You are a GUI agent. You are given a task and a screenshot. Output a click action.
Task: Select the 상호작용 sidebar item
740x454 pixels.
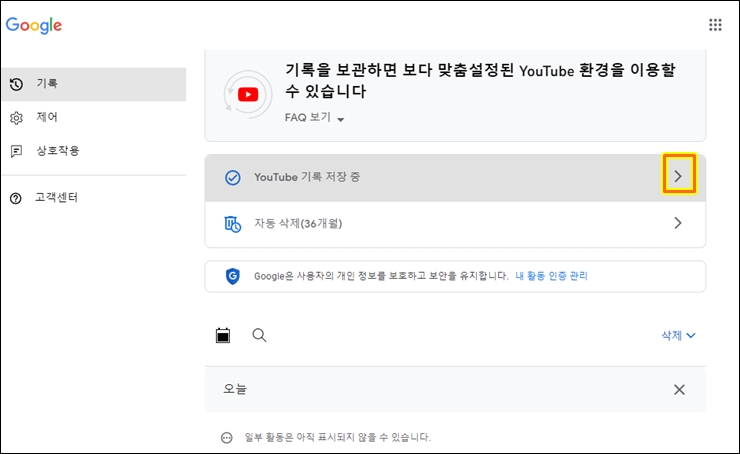click(x=94, y=151)
